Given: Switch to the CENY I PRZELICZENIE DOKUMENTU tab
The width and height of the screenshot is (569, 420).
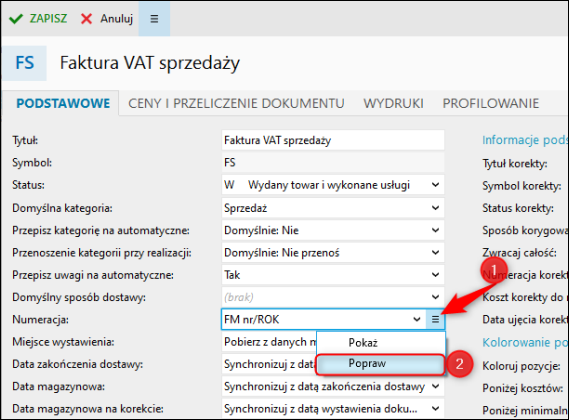Looking at the screenshot, I should (x=236, y=103).
